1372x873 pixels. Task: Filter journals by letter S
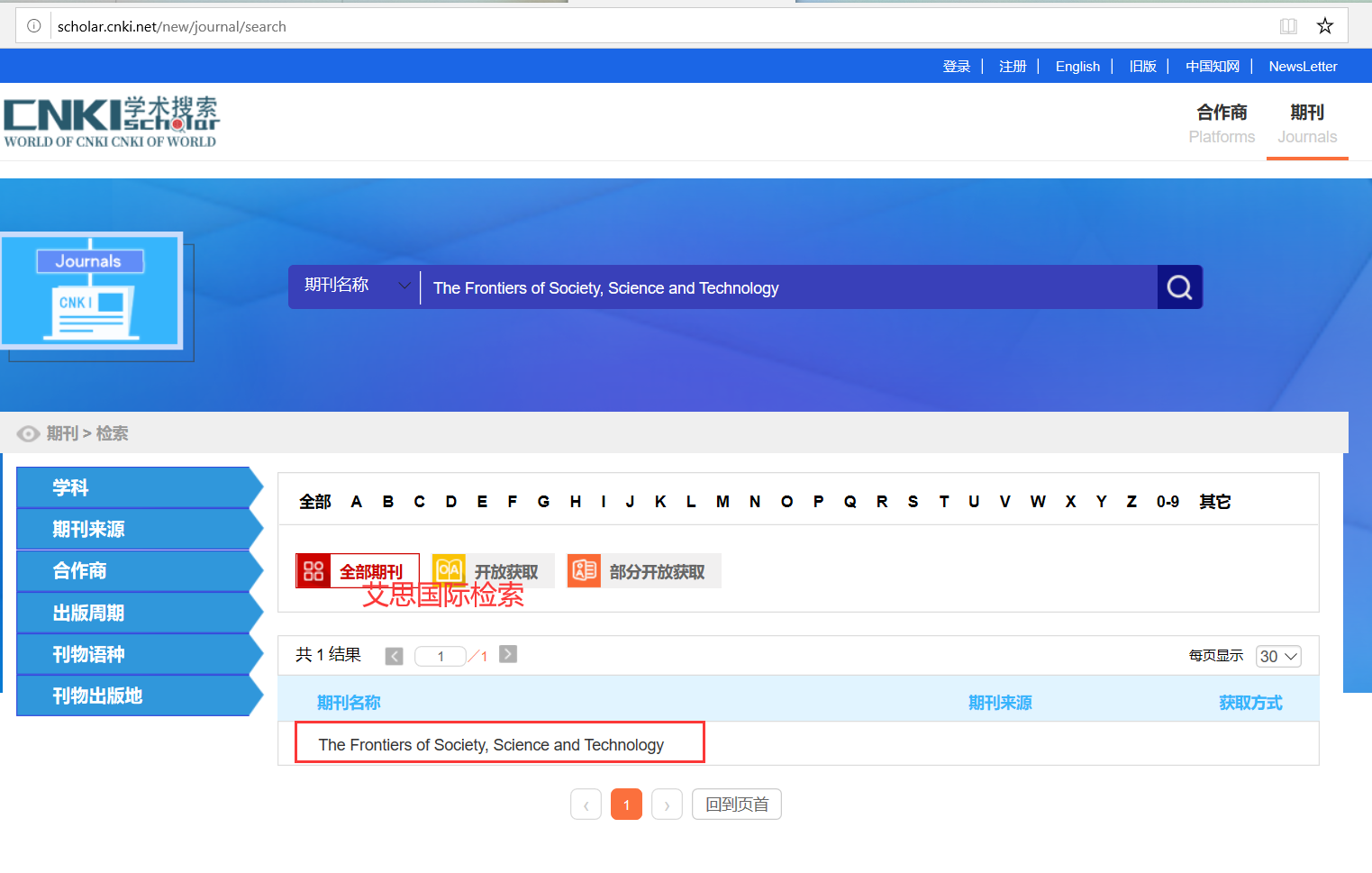pos(913,502)
